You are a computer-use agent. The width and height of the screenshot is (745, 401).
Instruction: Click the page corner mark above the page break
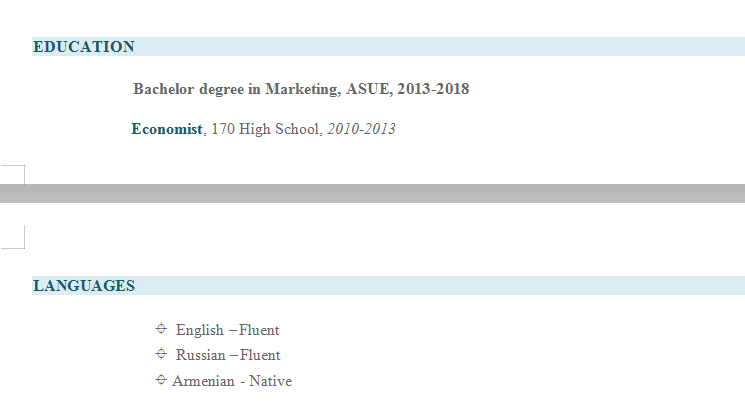coord(14,175)
